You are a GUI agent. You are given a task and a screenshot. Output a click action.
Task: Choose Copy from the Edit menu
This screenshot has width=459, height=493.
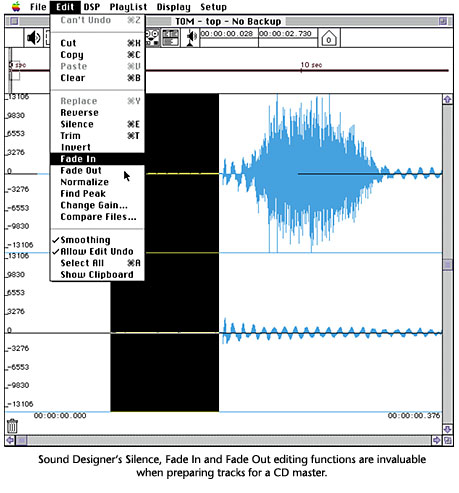(97, 55)
